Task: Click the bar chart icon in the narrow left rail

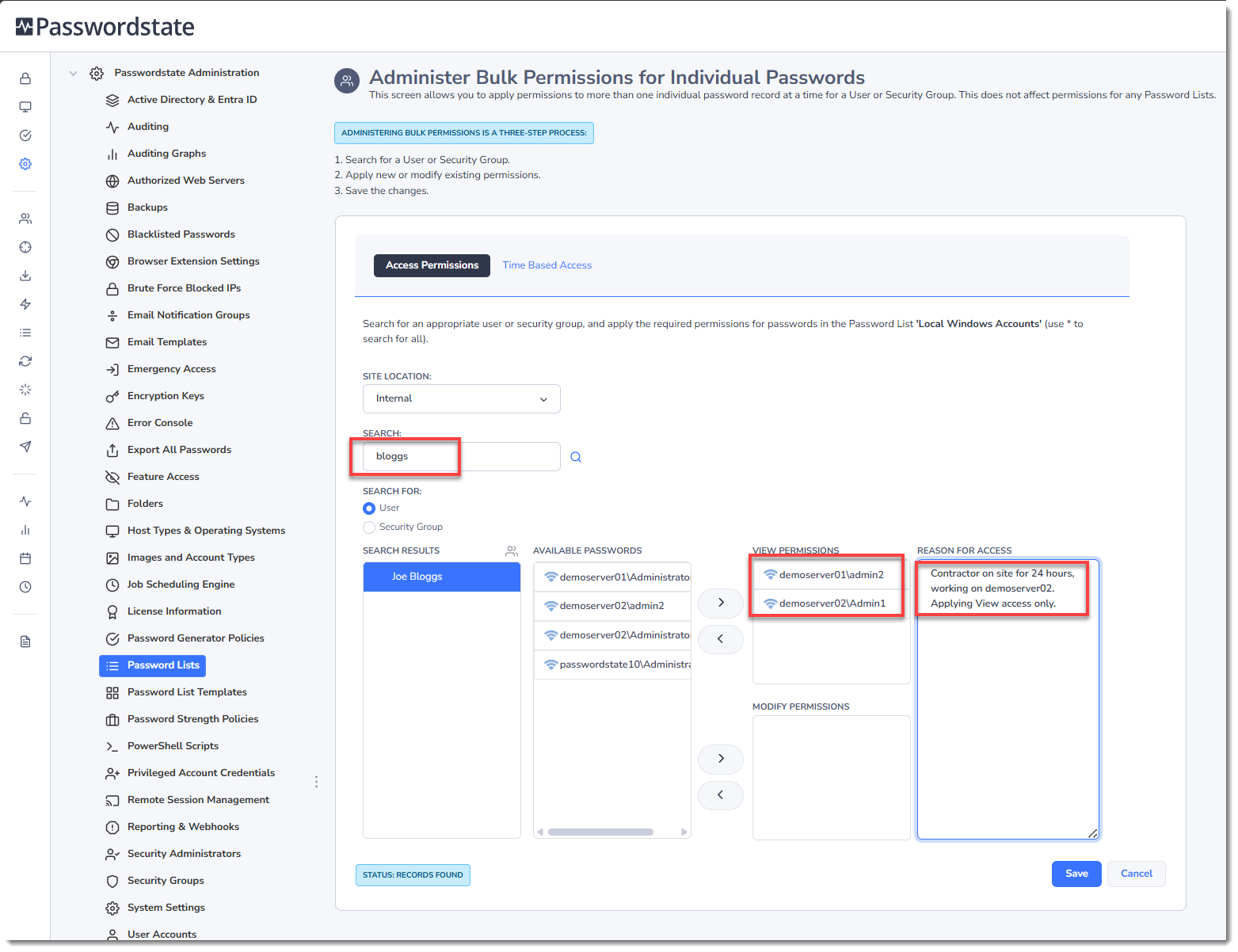Action: tap(25, 530)
